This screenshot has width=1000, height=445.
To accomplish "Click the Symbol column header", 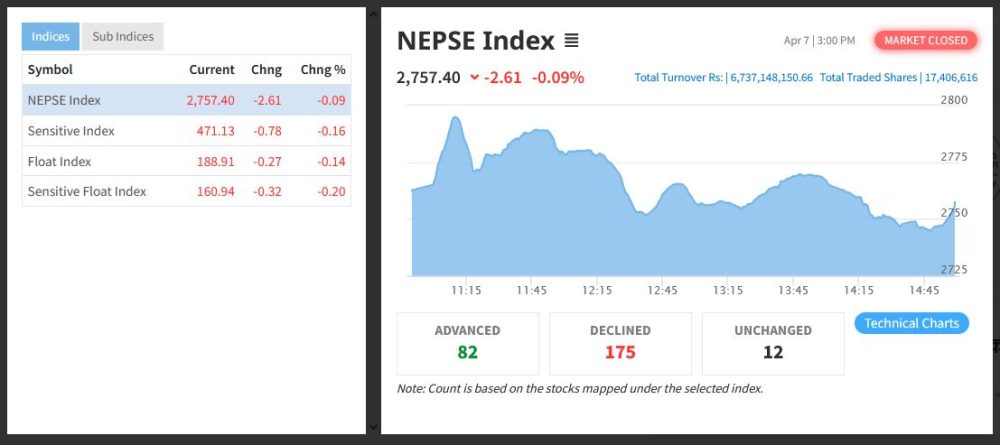I will (50, 70).
